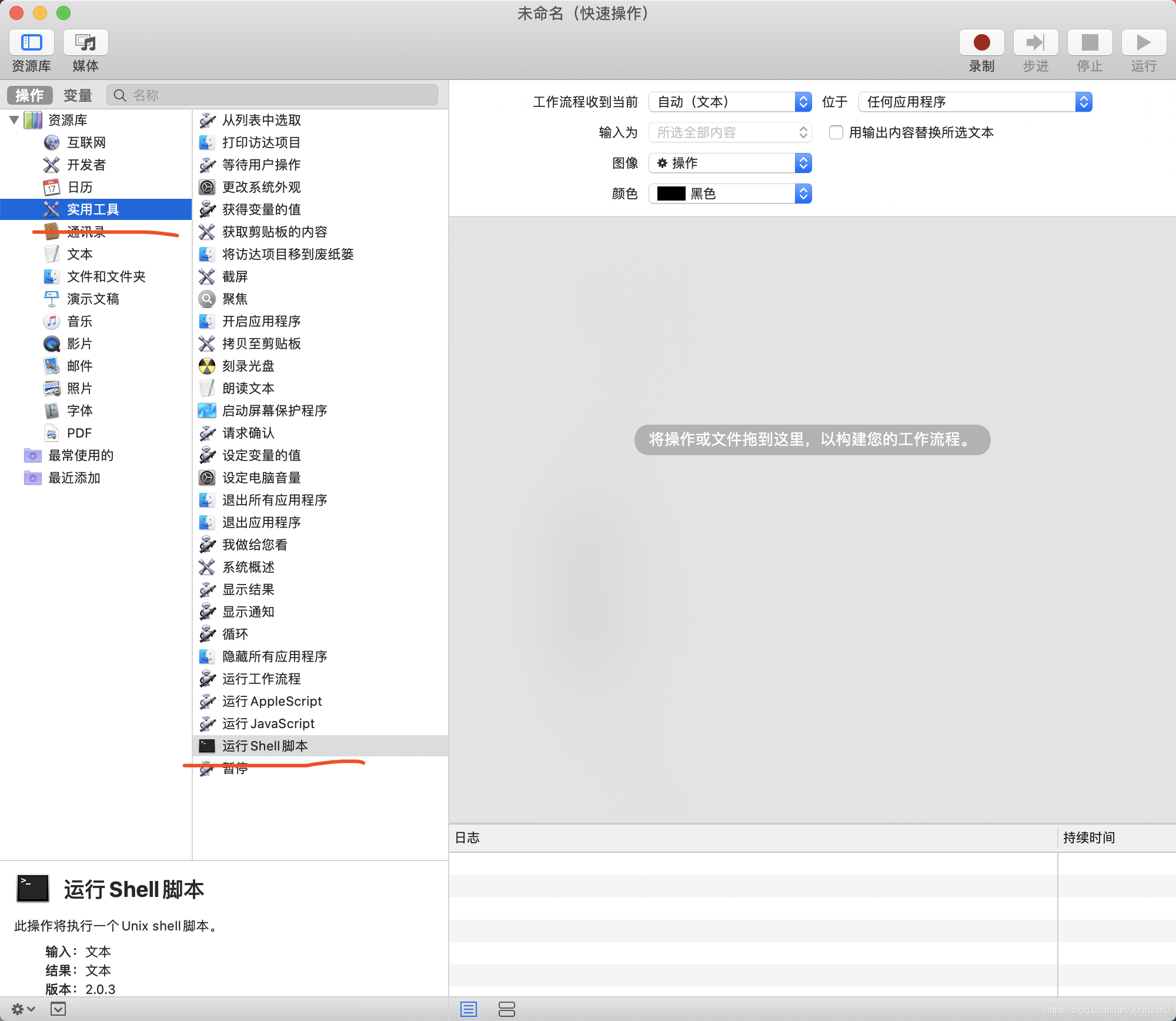Click the 停止 stop button
This screenshot has width=1176, height=1021.
1090,43
